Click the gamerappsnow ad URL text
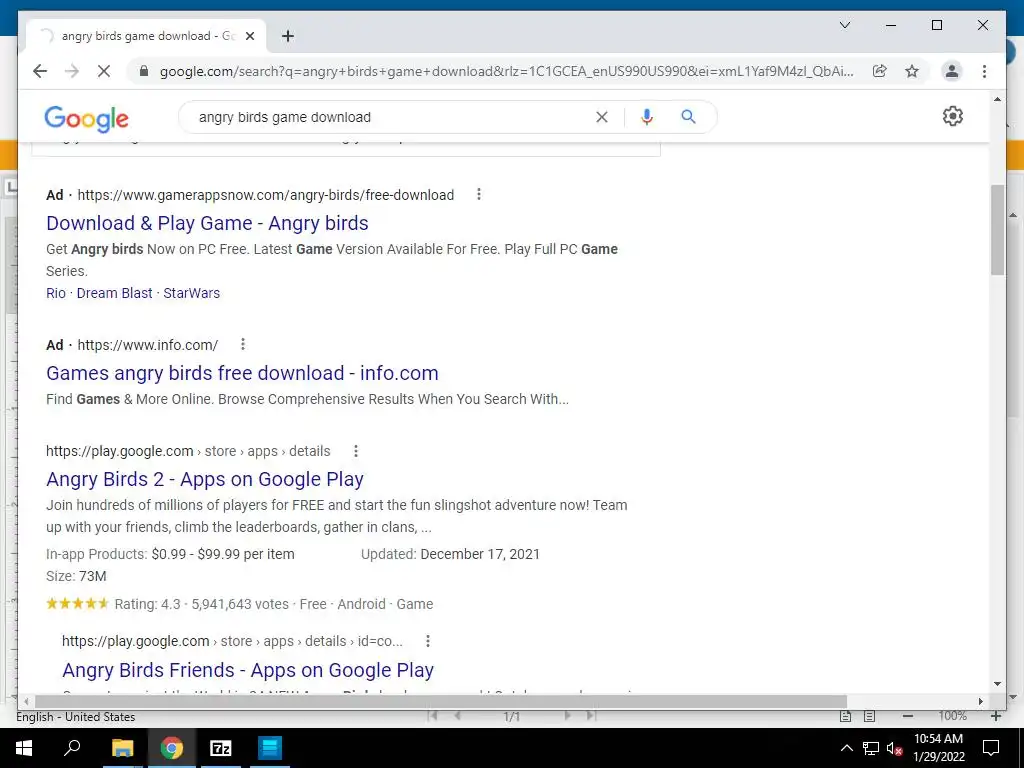The height and width of the screenshot is (768, 1024). pyautogui.click(x=266, y=195)
